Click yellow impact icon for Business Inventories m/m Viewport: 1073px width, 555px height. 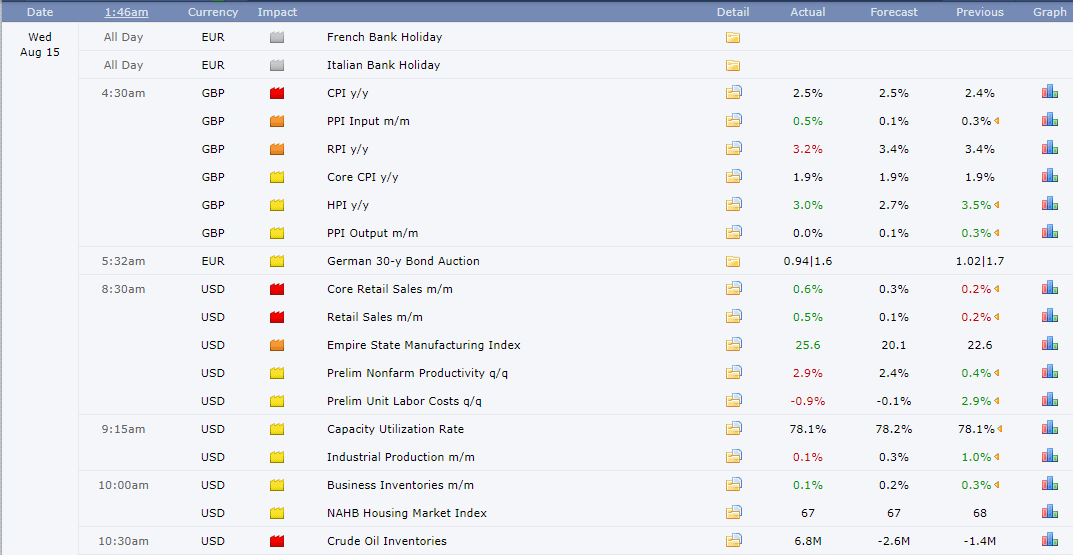pos(277,485)
